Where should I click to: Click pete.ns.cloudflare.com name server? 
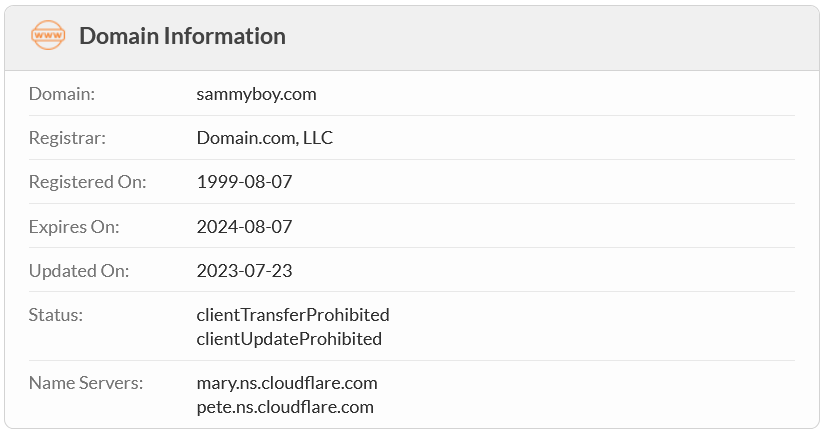pyautogui.click(x=285, y=407)
